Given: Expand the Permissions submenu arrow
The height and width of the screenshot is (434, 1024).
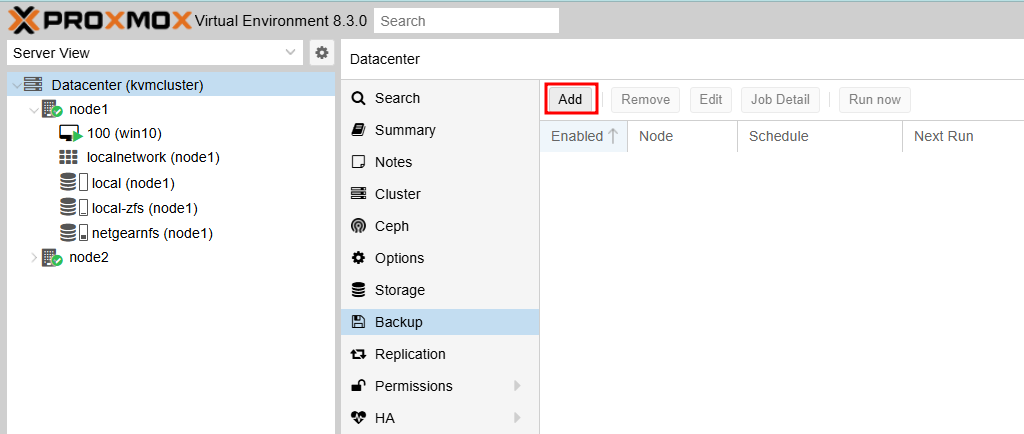Looking at the screenshot, I should (x=517, y=386).
